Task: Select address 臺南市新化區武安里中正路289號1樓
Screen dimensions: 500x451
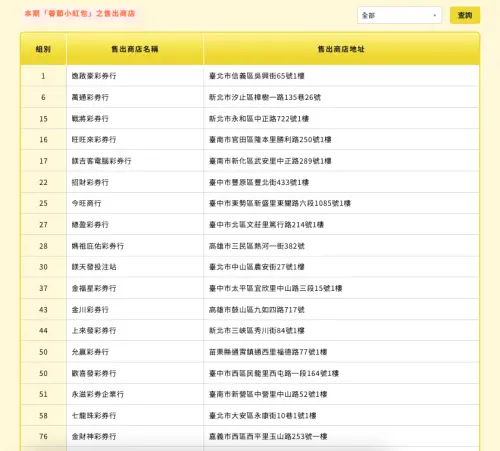Action: pyautogui.click(x=270, y=161)
